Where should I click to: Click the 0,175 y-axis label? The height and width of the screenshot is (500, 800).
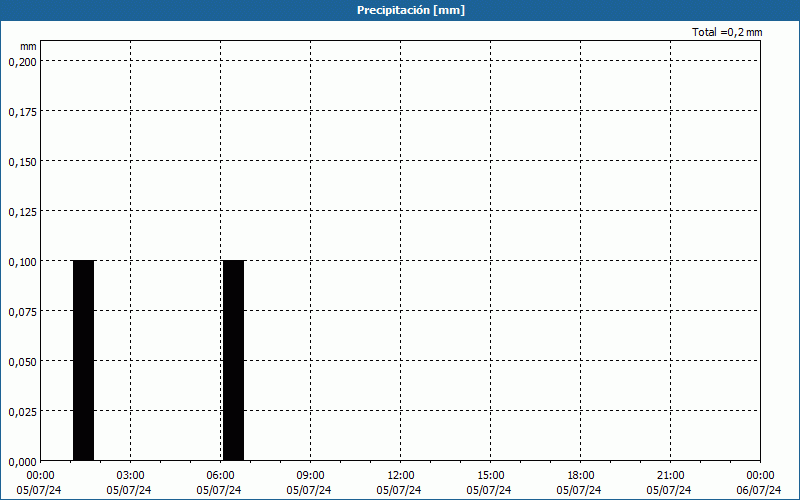[x=22, y=111]
